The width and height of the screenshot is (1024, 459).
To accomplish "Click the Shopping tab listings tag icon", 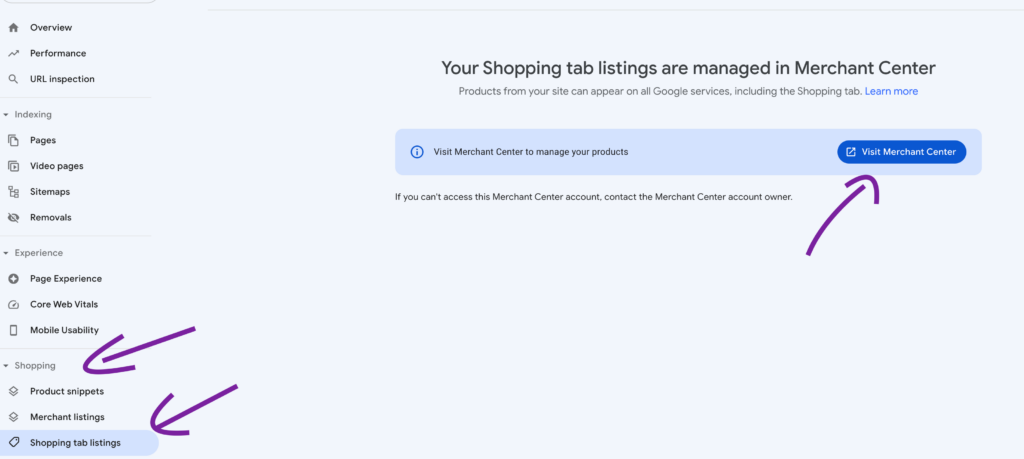I will pyautogui.click(x=13, y=443).
